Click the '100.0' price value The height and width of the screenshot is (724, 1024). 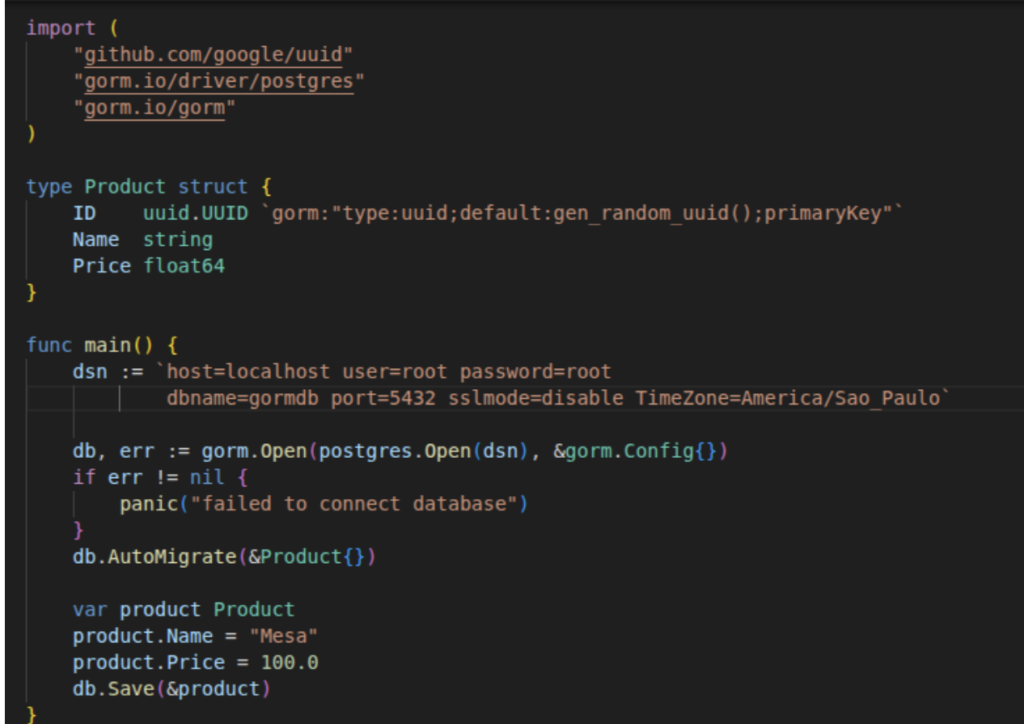(289, 662)
